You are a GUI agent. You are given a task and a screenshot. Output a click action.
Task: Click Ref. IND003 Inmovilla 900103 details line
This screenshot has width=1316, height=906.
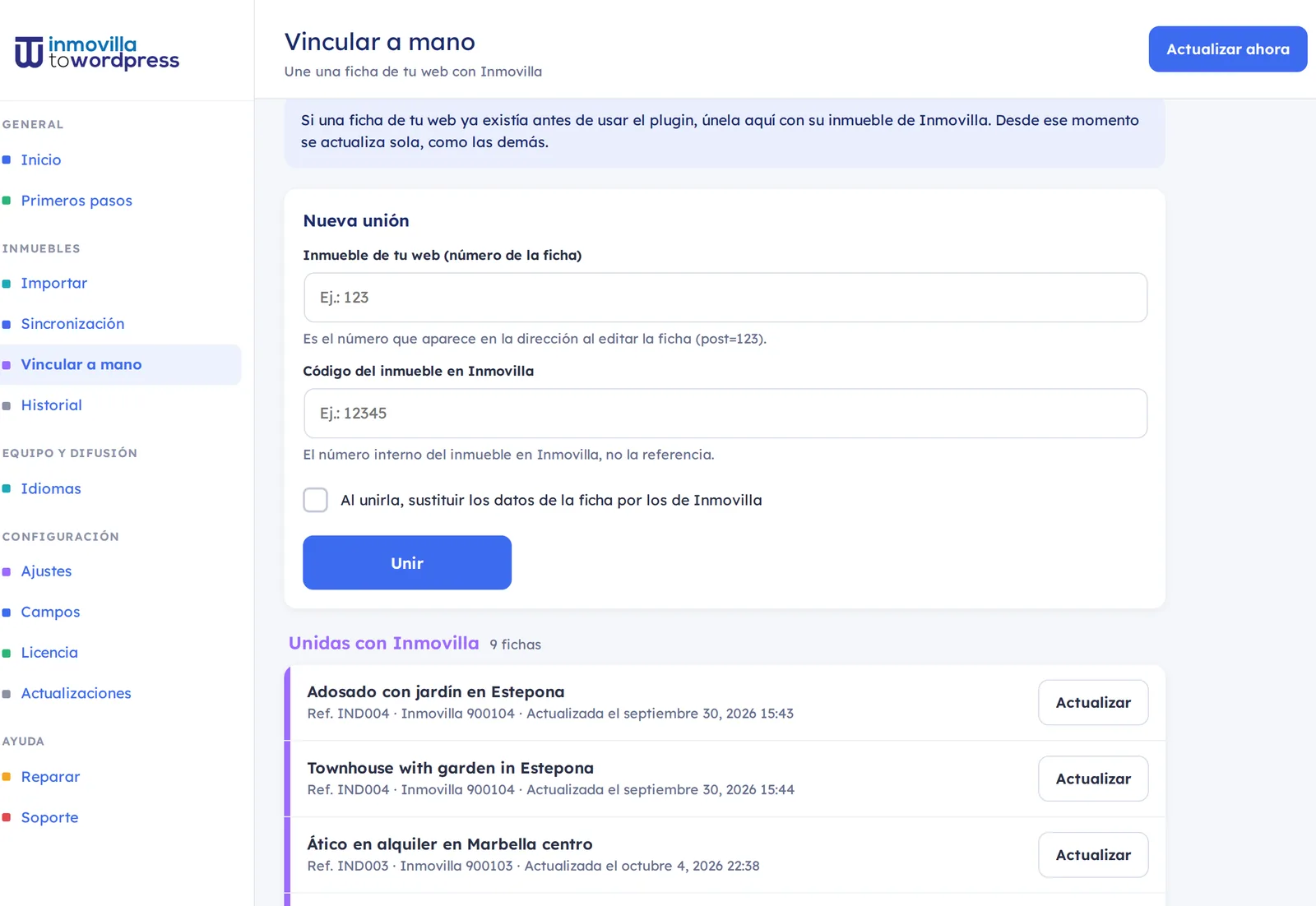tap(533, 866)
